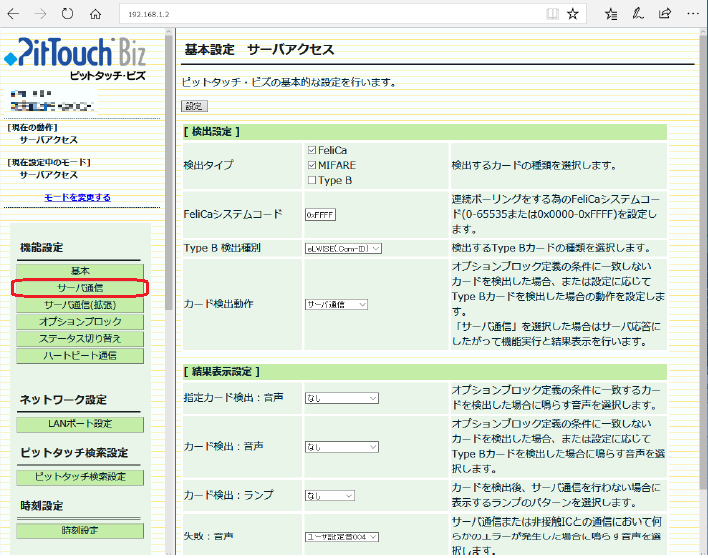Screen dimensions: 708x558
Task: Open the 基本 settings menu item
Action: point(80,271)
